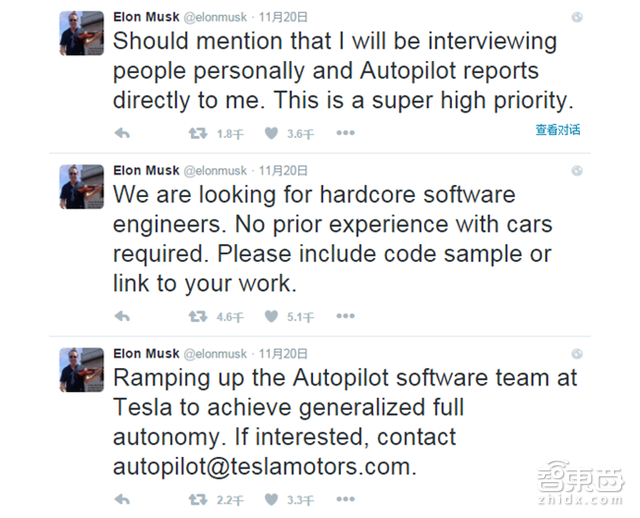Click 查看对话 to view conversation
This screenshot has width=640, height=518.
[557, 130]
